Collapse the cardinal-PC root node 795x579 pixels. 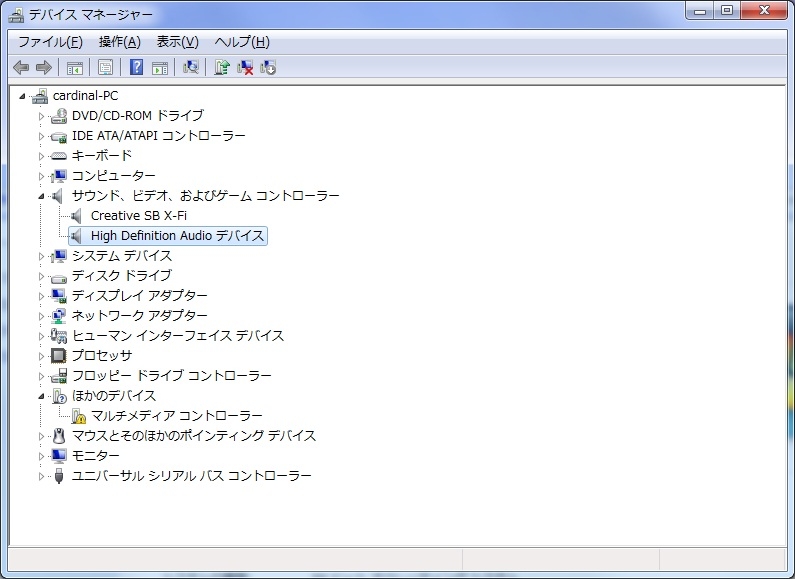coord(22,96)
